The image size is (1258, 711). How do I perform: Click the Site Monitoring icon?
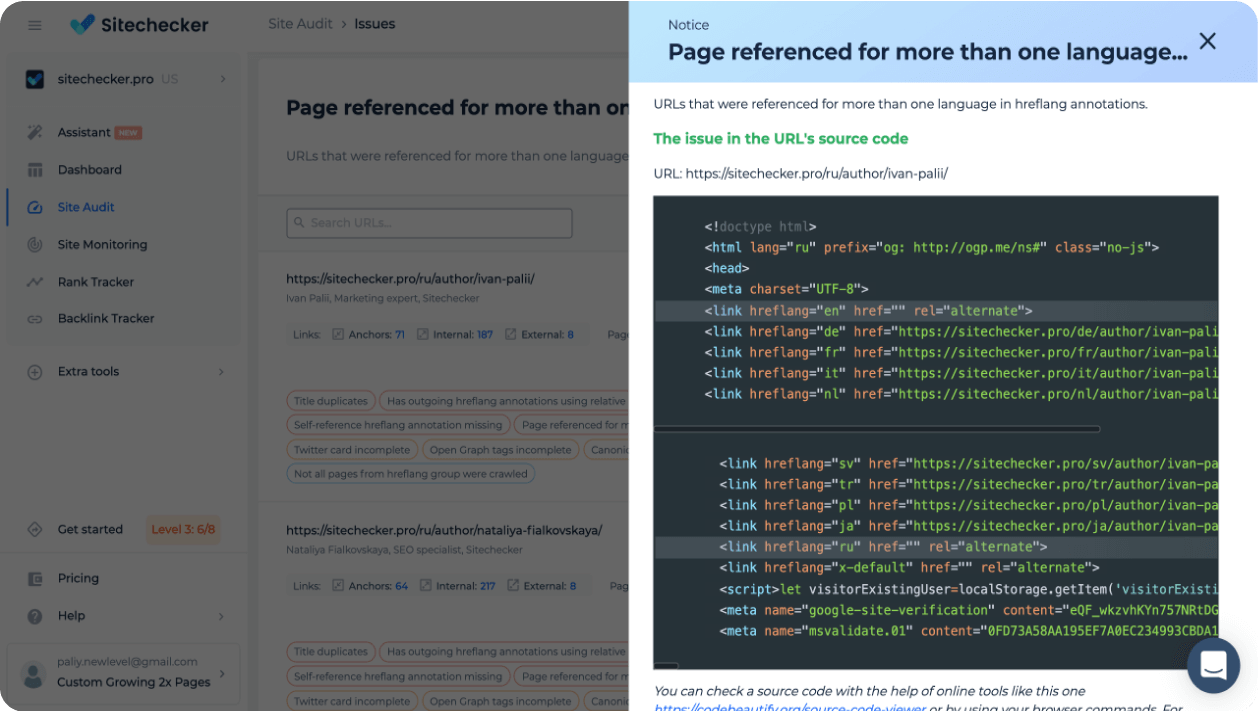[35, 244]
